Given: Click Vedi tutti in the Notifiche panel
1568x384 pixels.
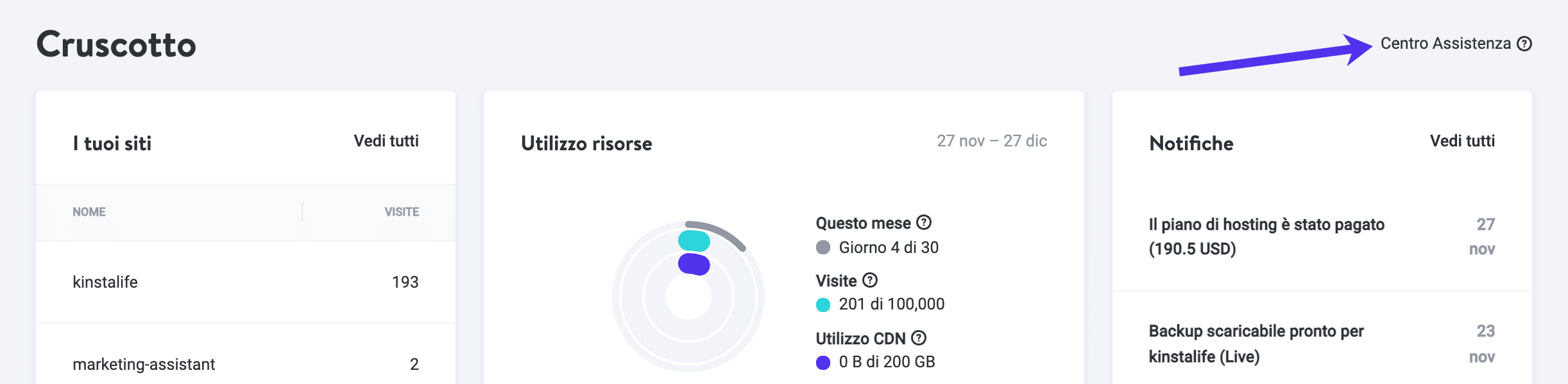Looking at the screenshot, I should click(1463, 141).
